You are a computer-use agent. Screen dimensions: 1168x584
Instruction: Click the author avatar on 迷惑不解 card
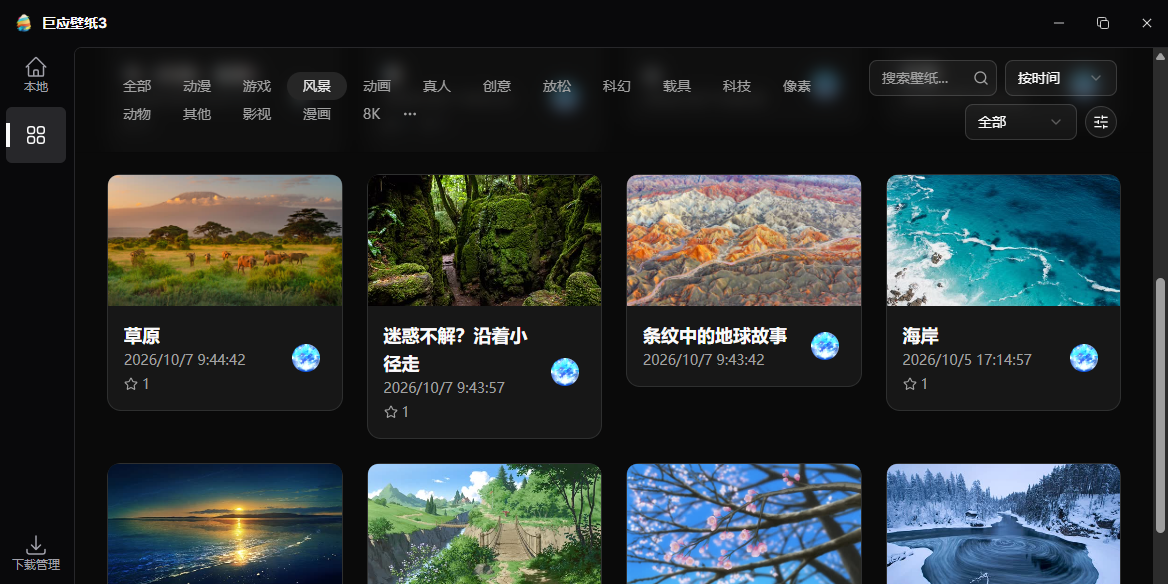(x=565, y=372)
